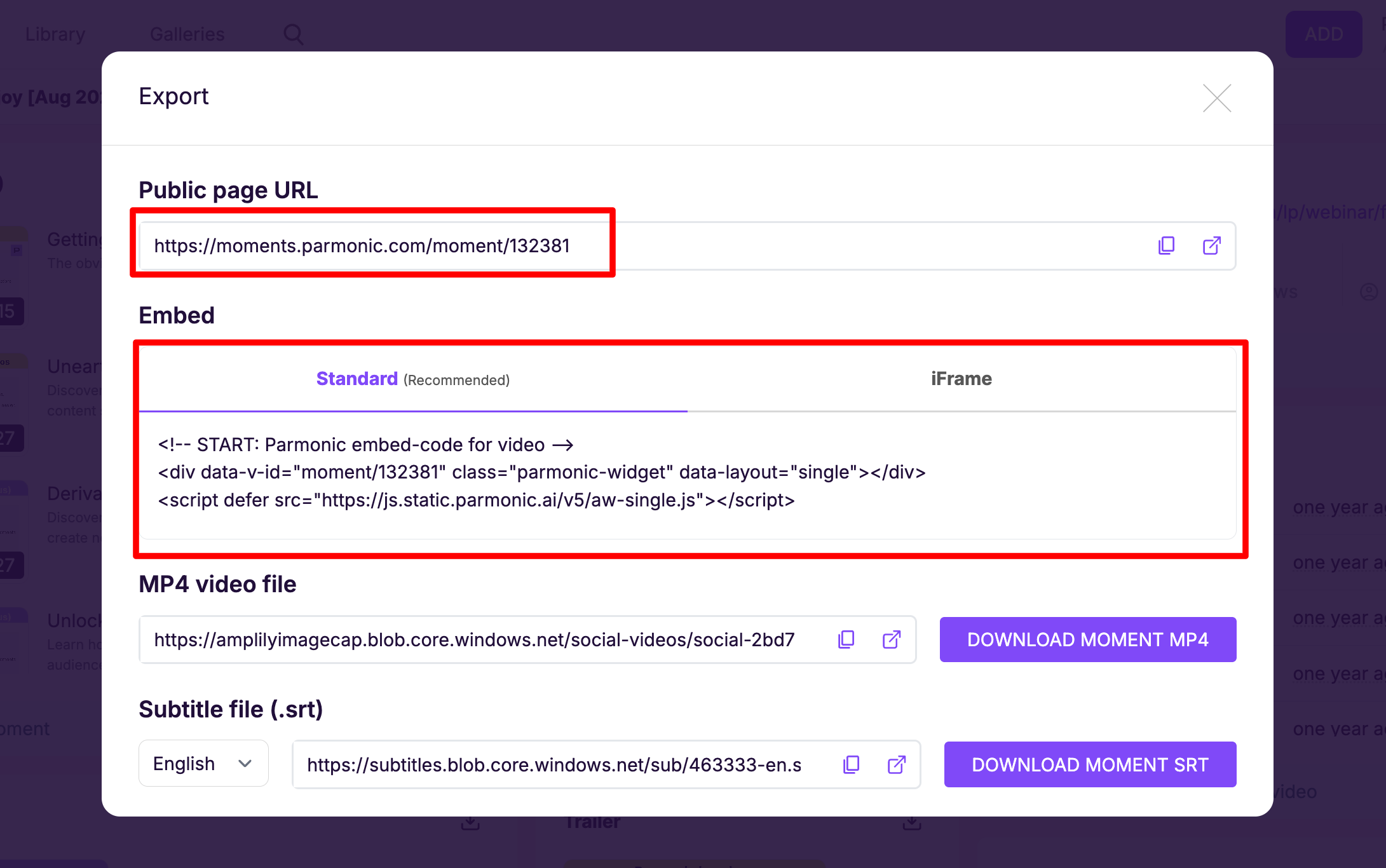Image resolution: width=1386 pixels, height=868 pixels.
Task: Open the English subtitle language dropdown
Action: (x=203, y=764)
